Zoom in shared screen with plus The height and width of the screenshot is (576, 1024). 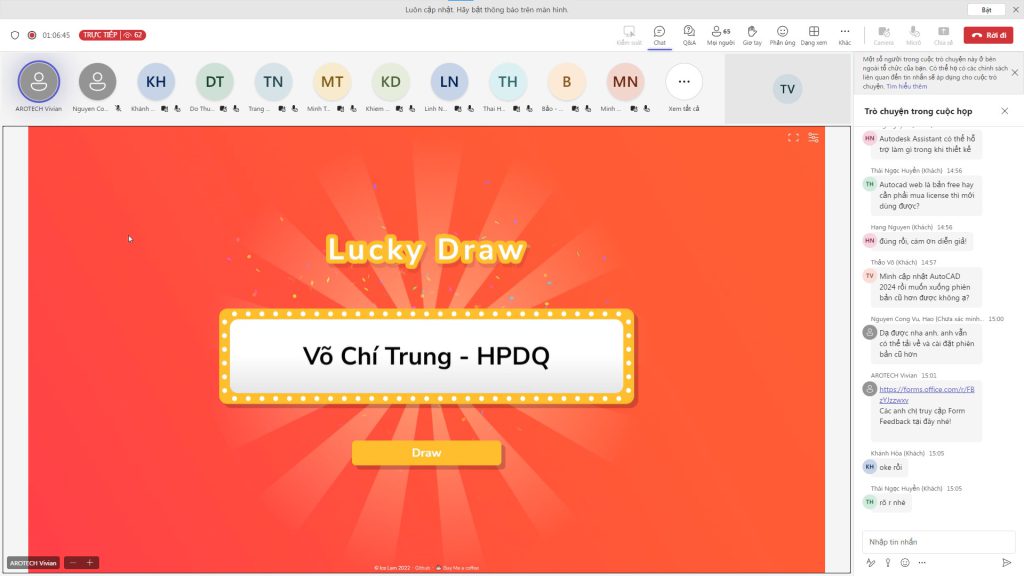[89, 562]
